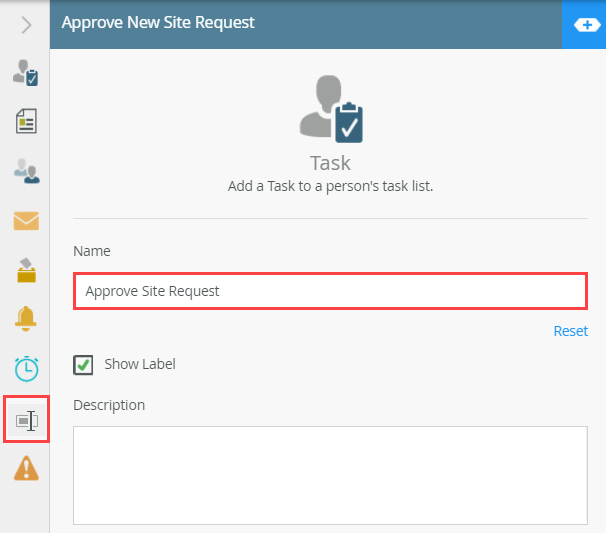Click the Reset link
The image size is (606, 533).
pos(570,331)
